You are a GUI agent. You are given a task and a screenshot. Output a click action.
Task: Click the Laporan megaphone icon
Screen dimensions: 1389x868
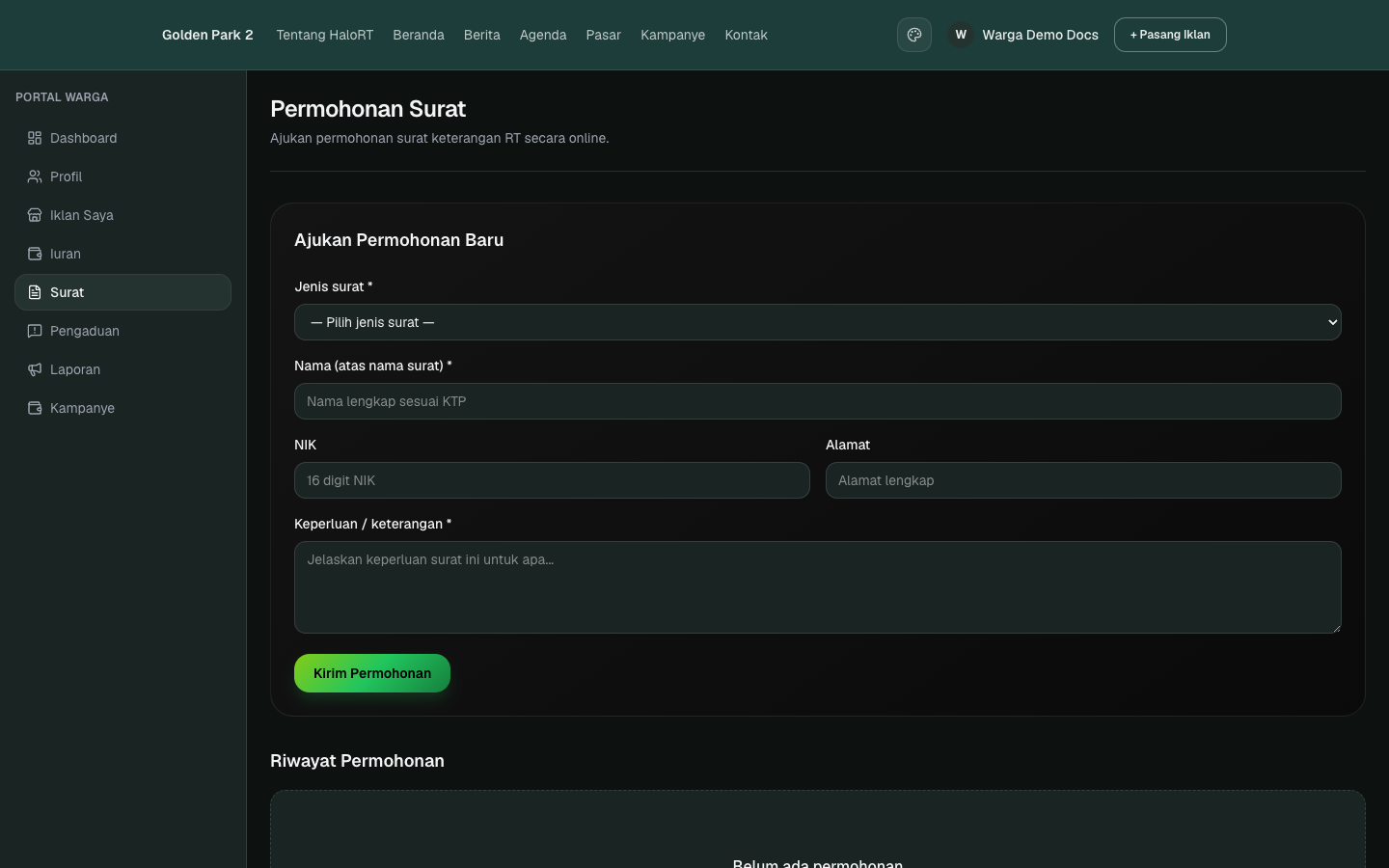35,369
